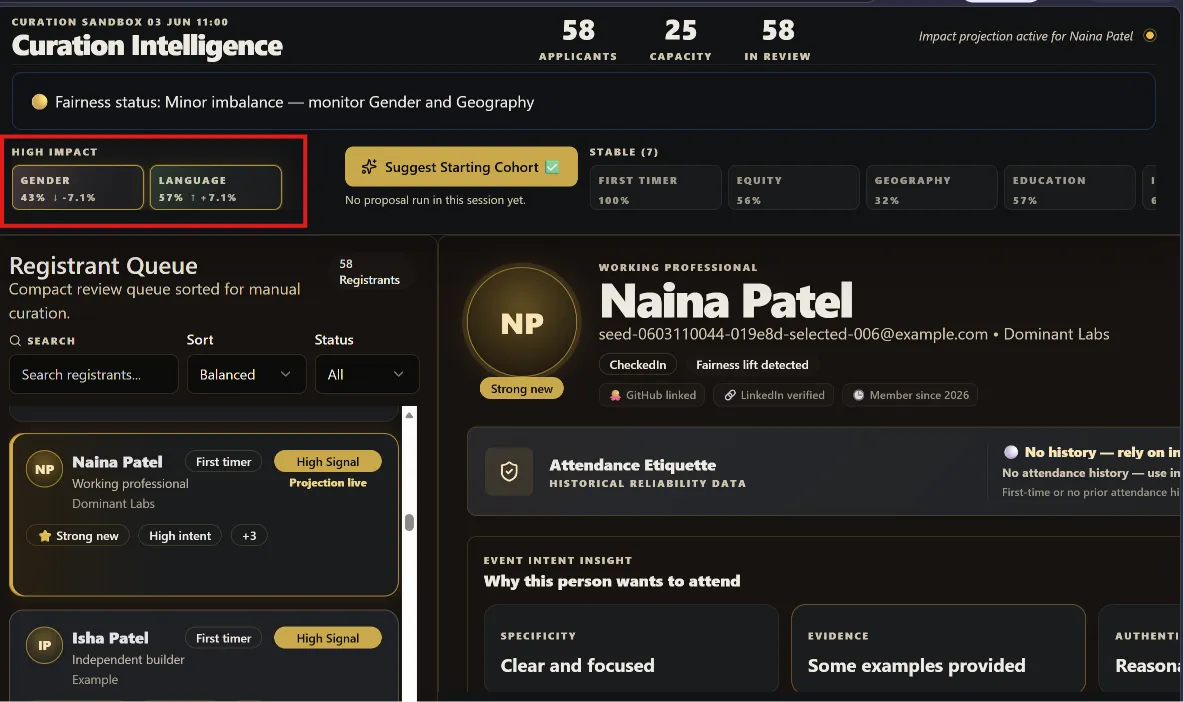This screenshot has width=1184, height=702.
Task: Select the Language high impact tile
Action: click(215, 187)
